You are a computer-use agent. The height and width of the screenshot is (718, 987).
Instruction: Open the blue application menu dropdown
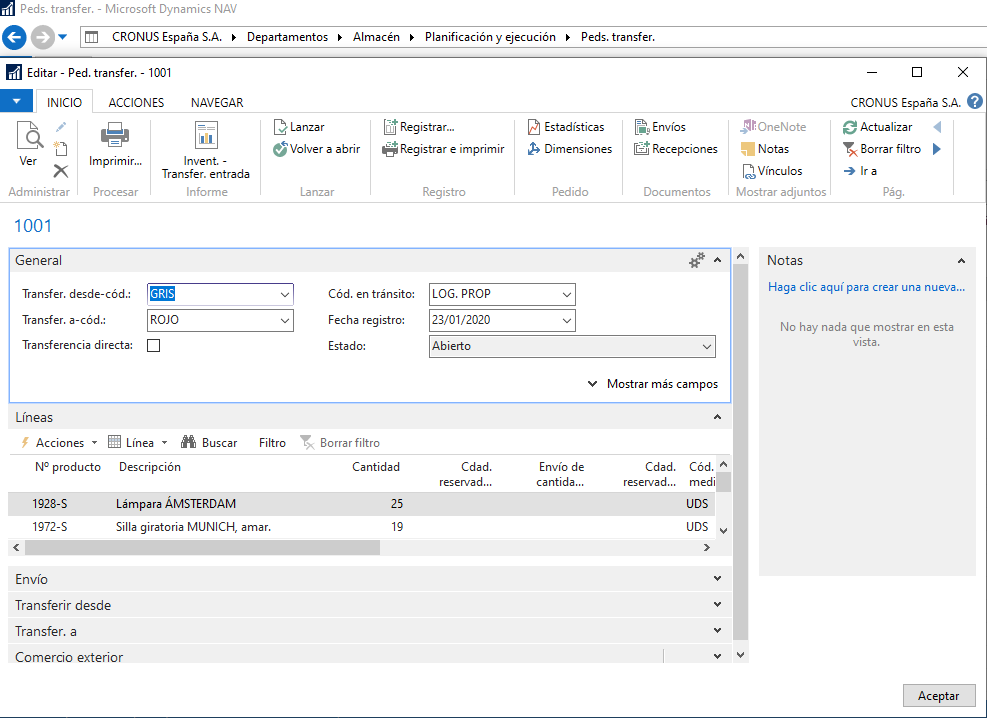point(16,101)
